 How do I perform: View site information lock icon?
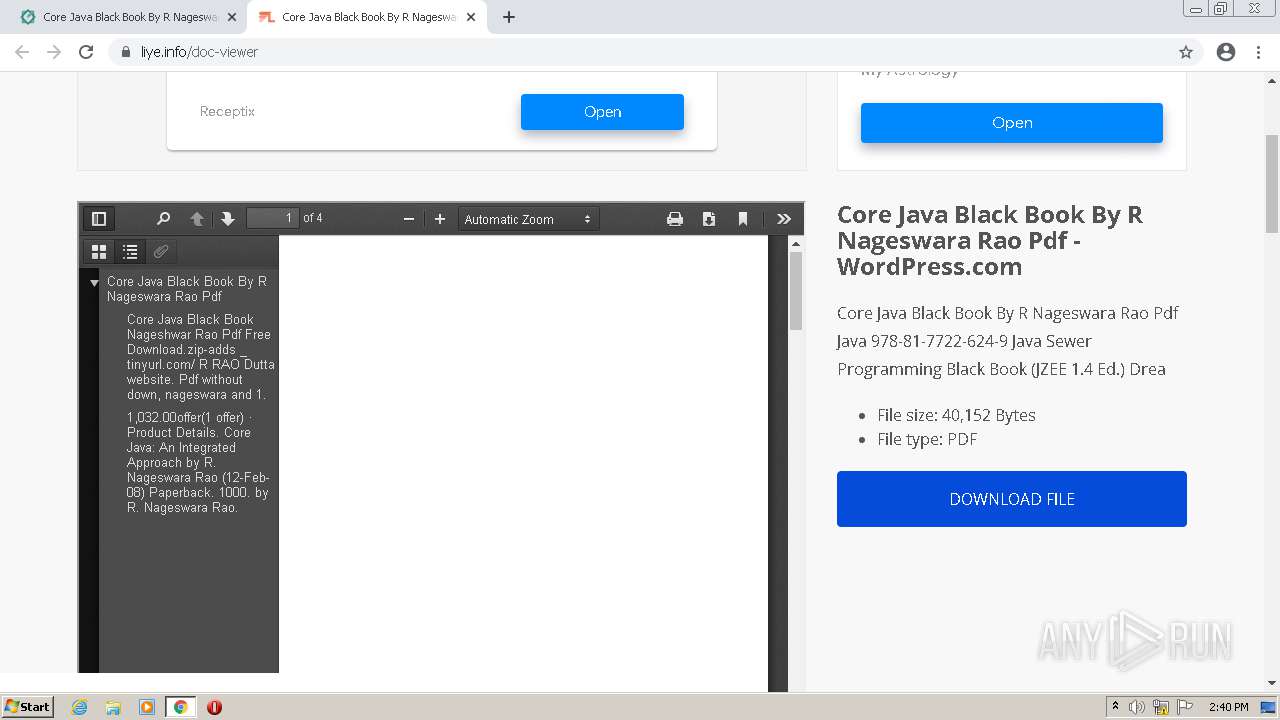click(126, 52)
